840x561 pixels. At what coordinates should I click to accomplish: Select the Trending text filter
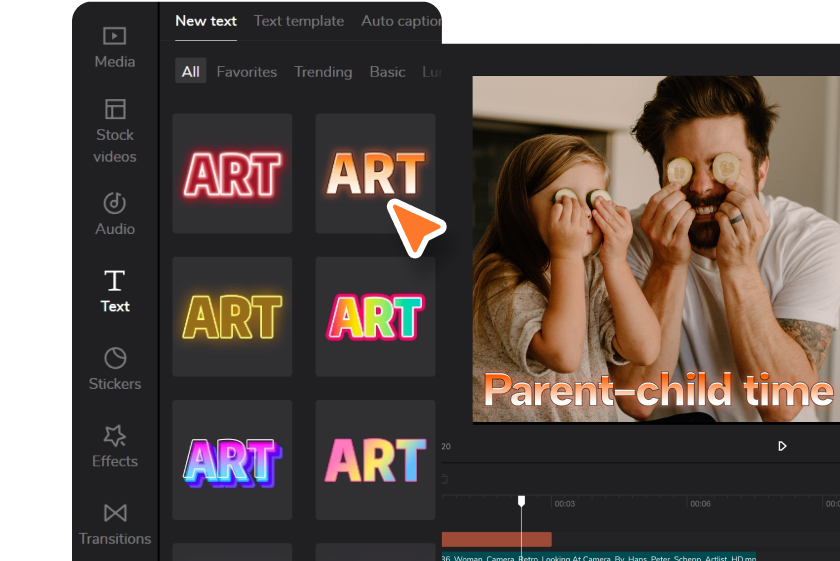tap(323, 72)
